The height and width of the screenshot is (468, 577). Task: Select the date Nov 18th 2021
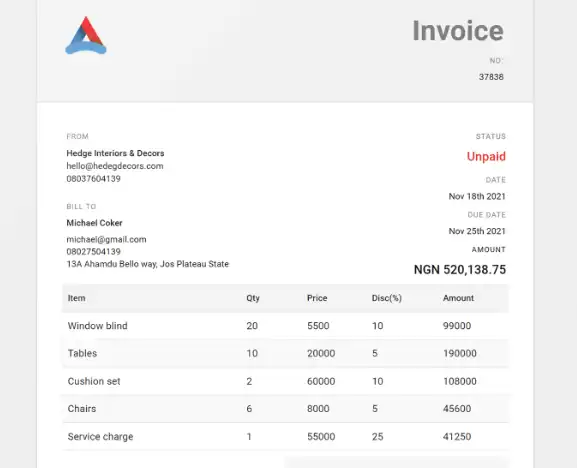tap(477, 196)
